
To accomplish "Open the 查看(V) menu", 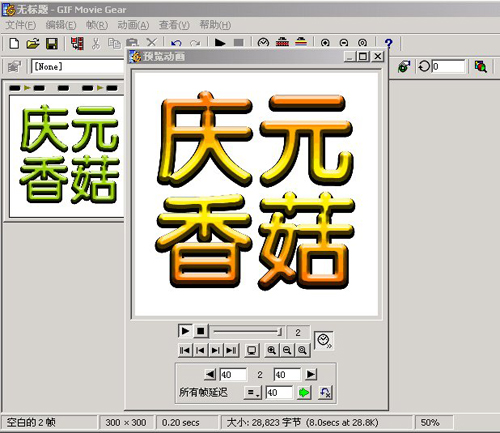I will click(x=174, y=25).
